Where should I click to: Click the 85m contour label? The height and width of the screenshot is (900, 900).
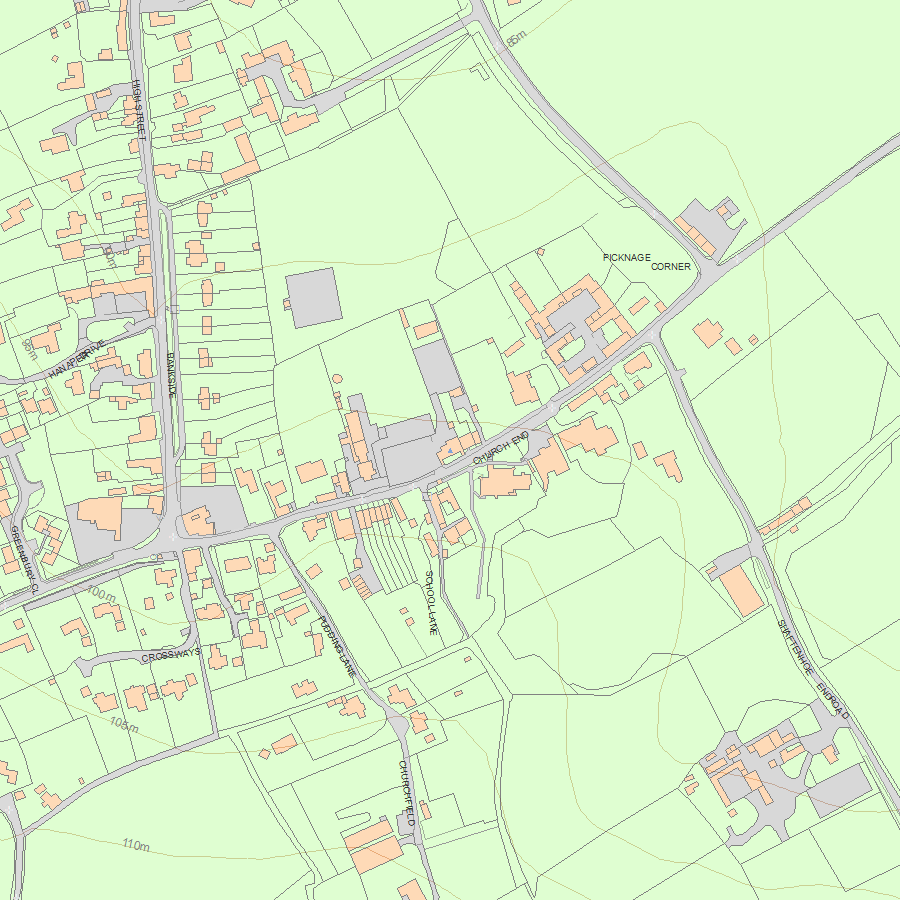(516, 38)
